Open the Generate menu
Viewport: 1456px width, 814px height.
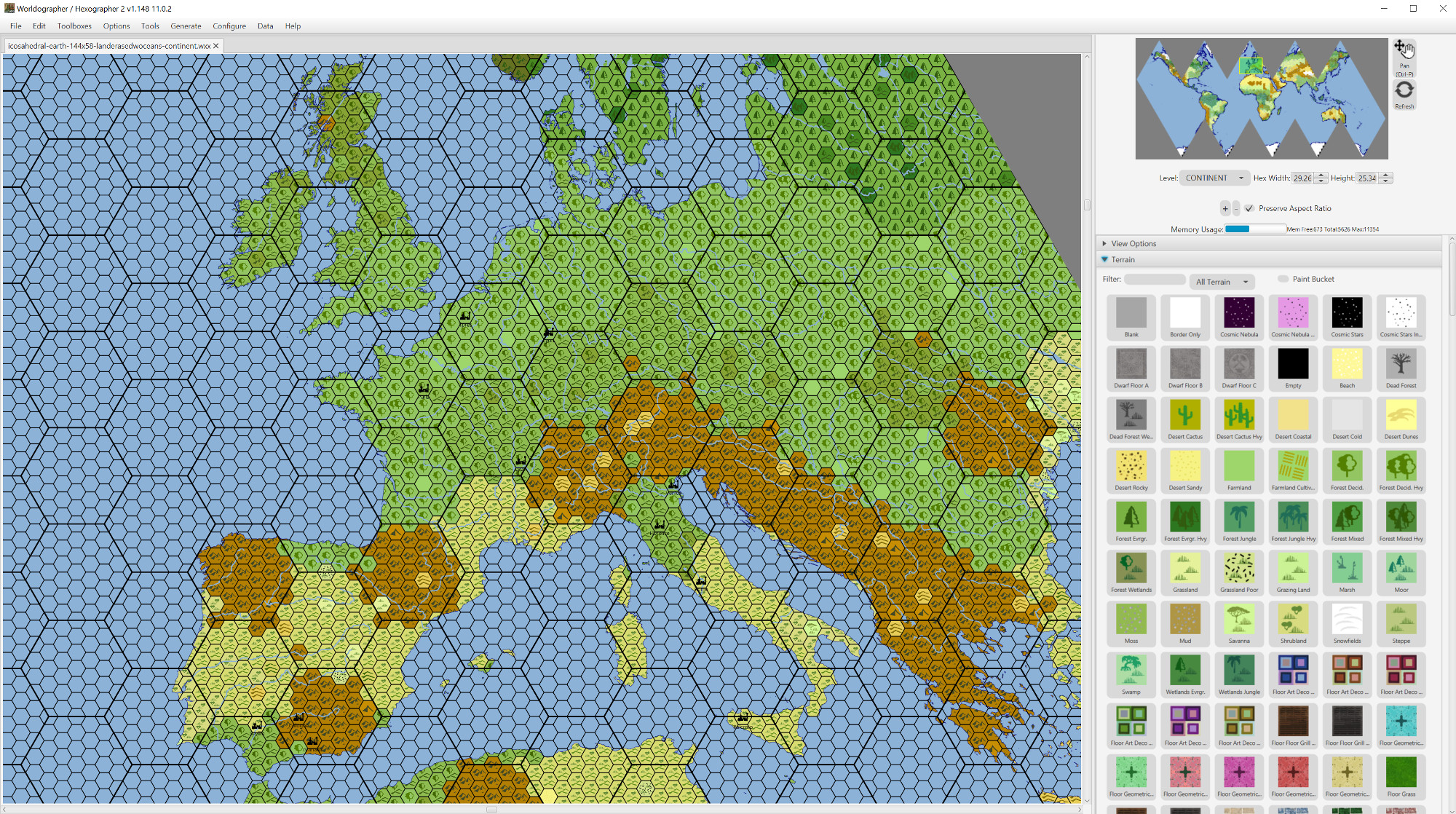186,26
